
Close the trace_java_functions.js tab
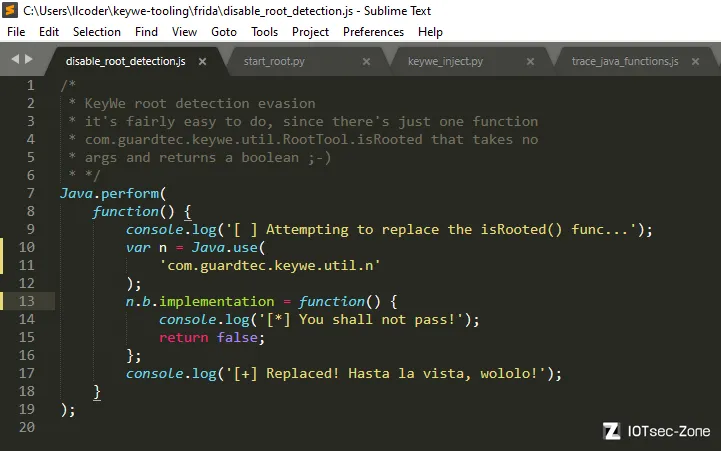[695, 61]
